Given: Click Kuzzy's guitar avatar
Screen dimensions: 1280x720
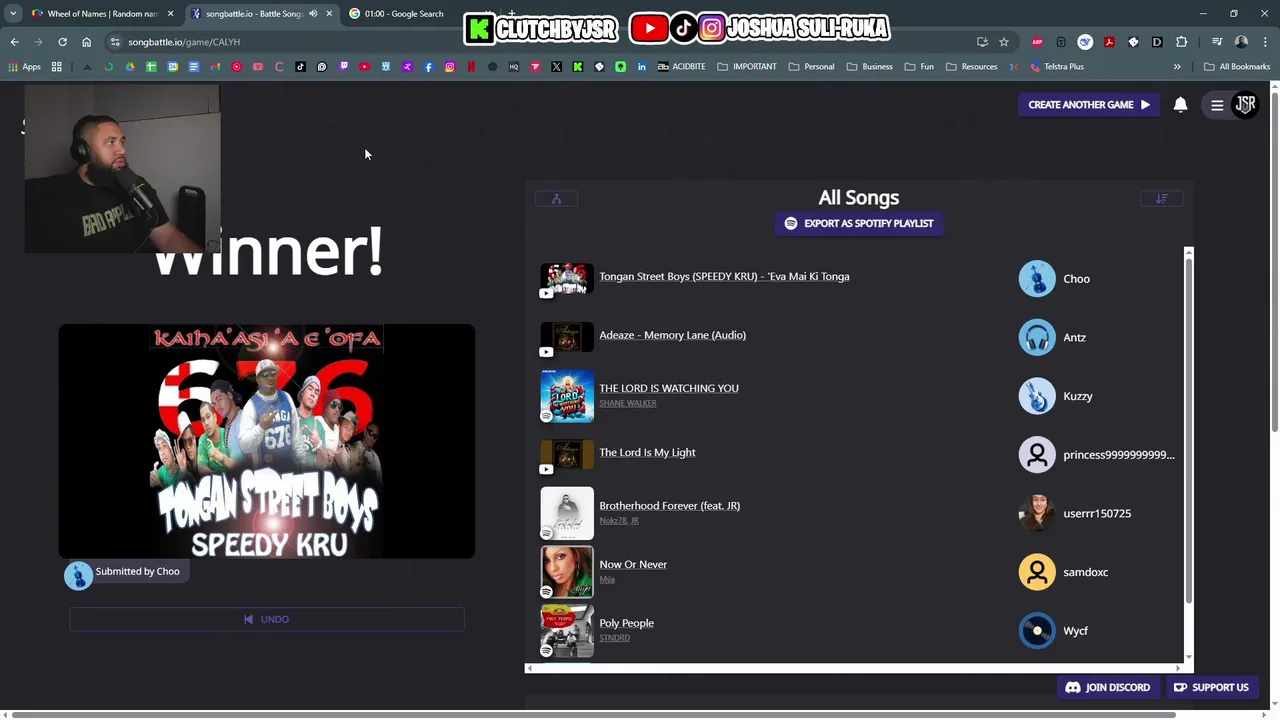Looking at the screenshot, I should click(x=1037, y=396).
